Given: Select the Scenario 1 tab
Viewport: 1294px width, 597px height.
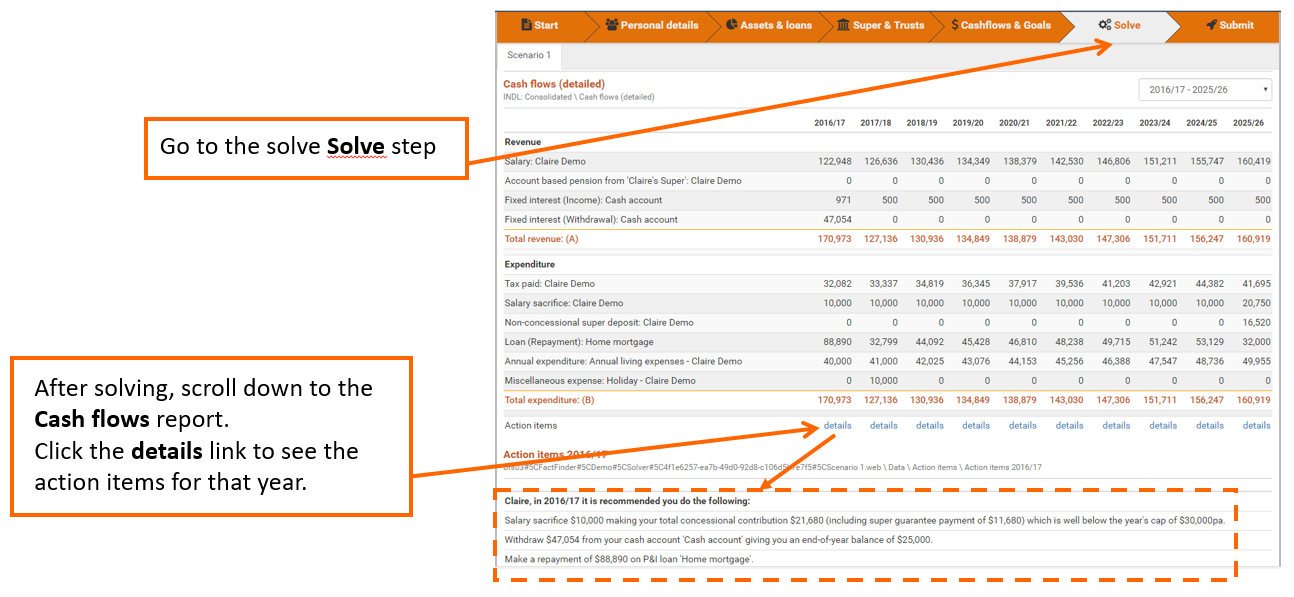Looking at the screenshot, I should [529, 56].
